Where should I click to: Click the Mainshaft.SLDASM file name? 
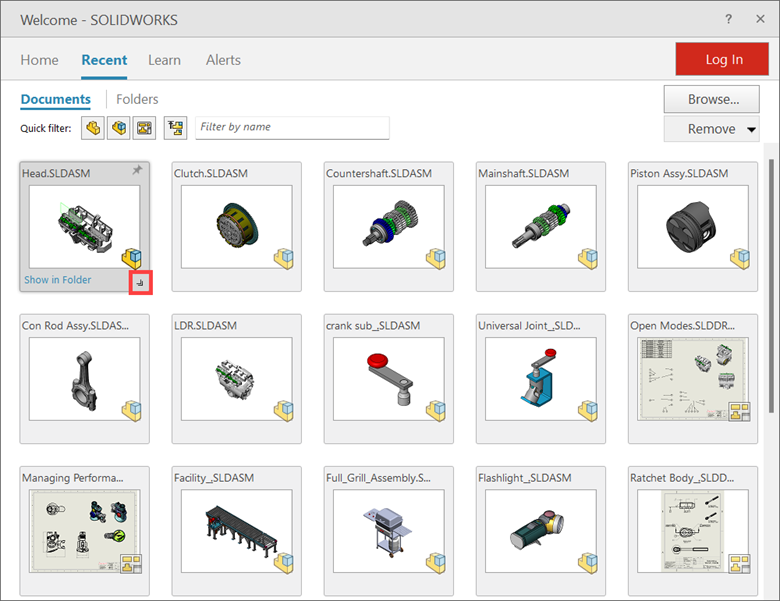524,173
